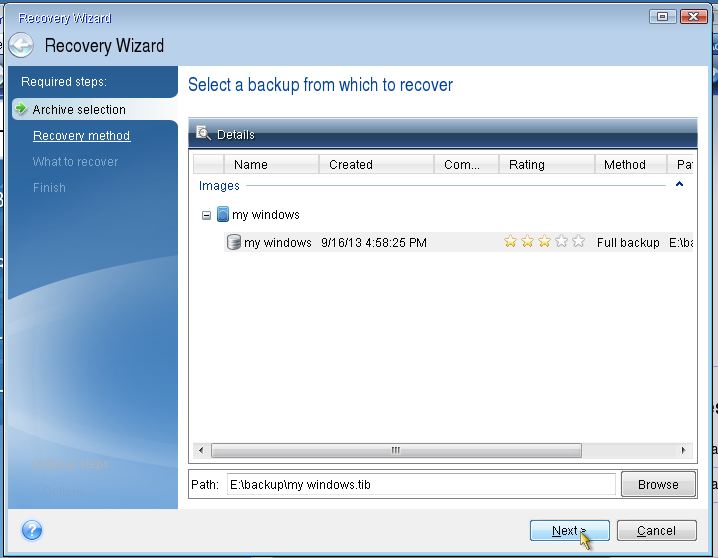Image resolution: width=718 pixels, height=558 pixels.
Task: Close the Recovery Wizard window
Action: coord(694,17)
